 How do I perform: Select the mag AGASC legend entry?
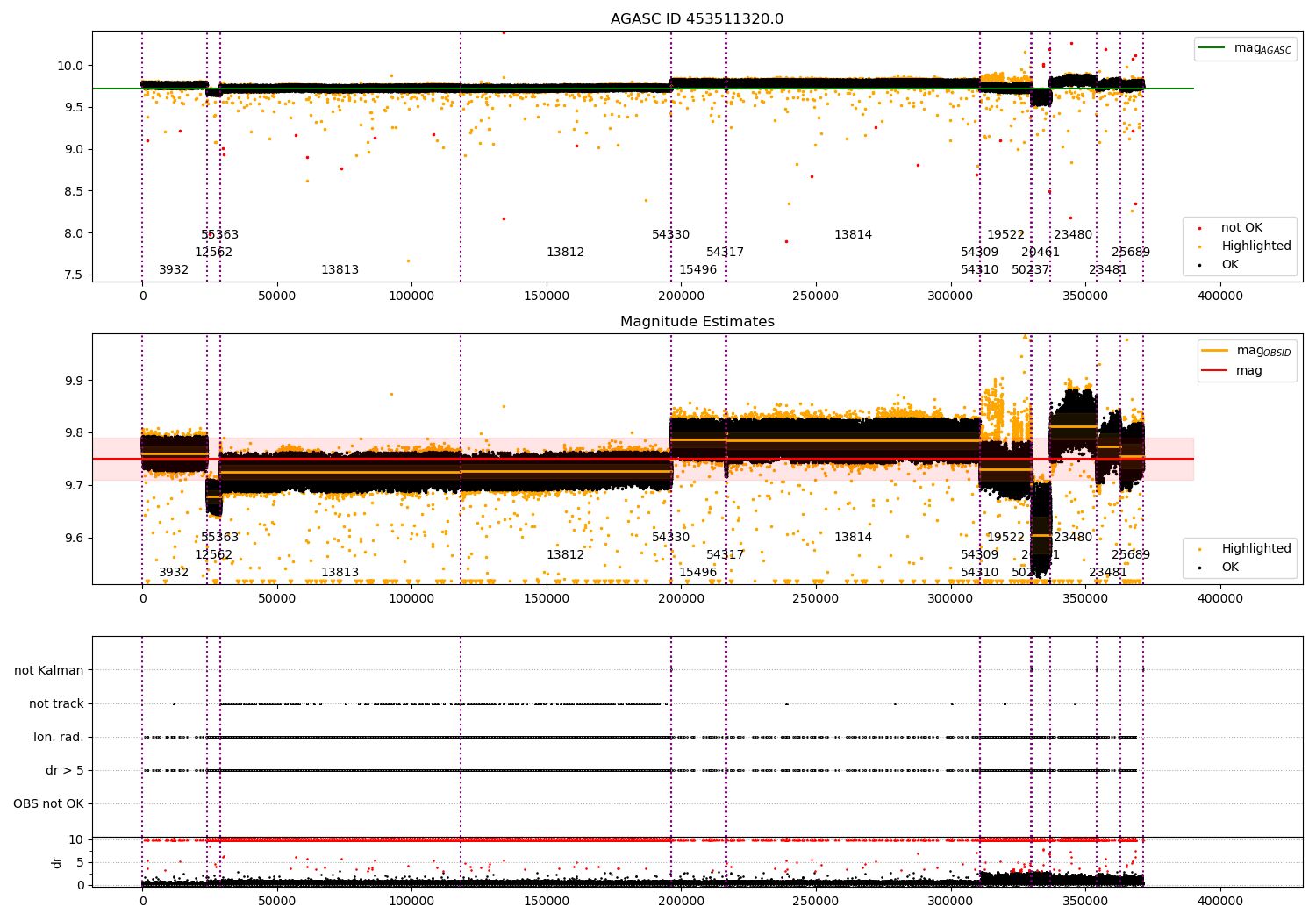(x=1246, y=48)
